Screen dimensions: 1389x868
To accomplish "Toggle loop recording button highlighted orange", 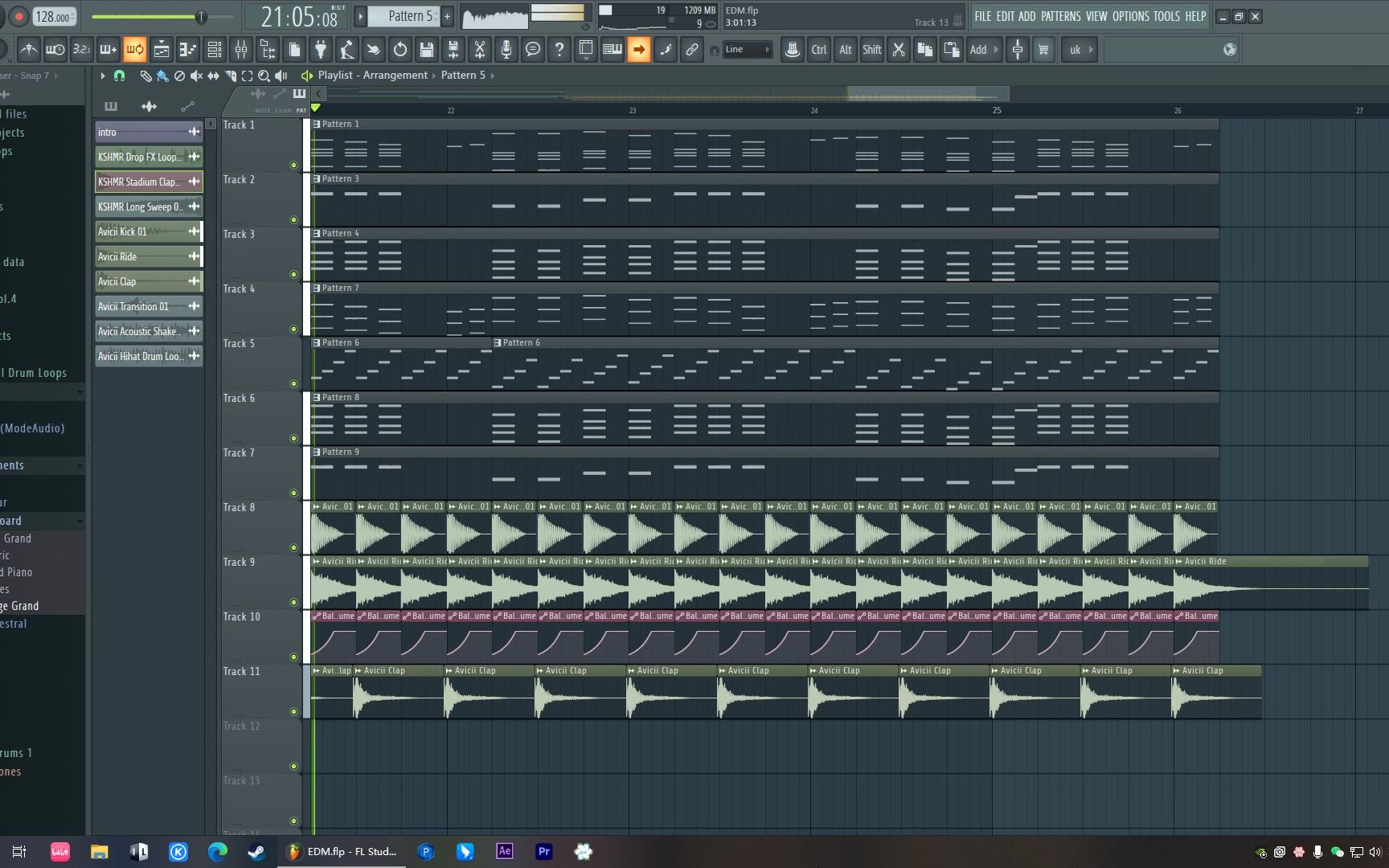I will (135, 50).
